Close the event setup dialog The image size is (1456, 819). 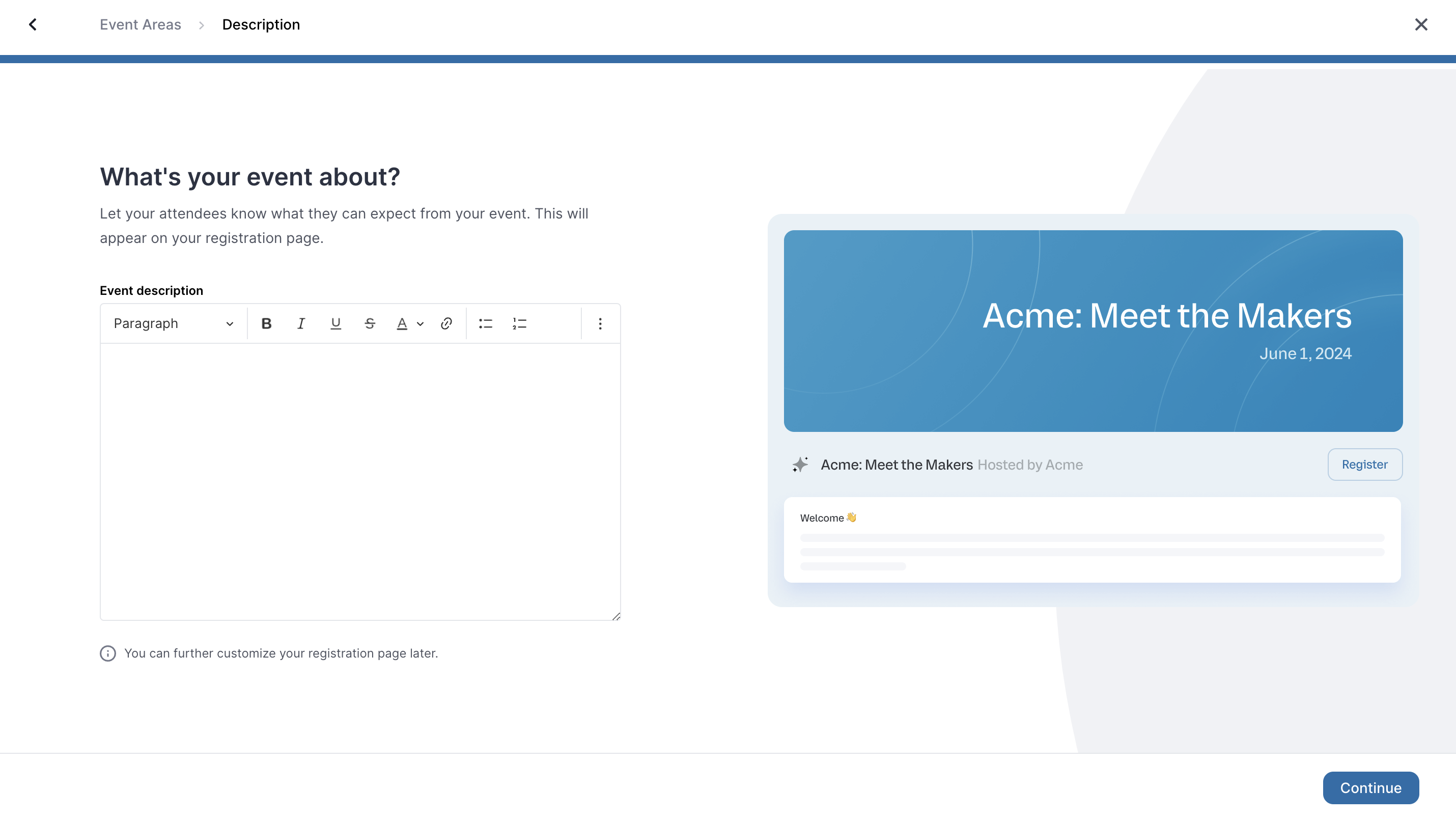coord(1421,24)
